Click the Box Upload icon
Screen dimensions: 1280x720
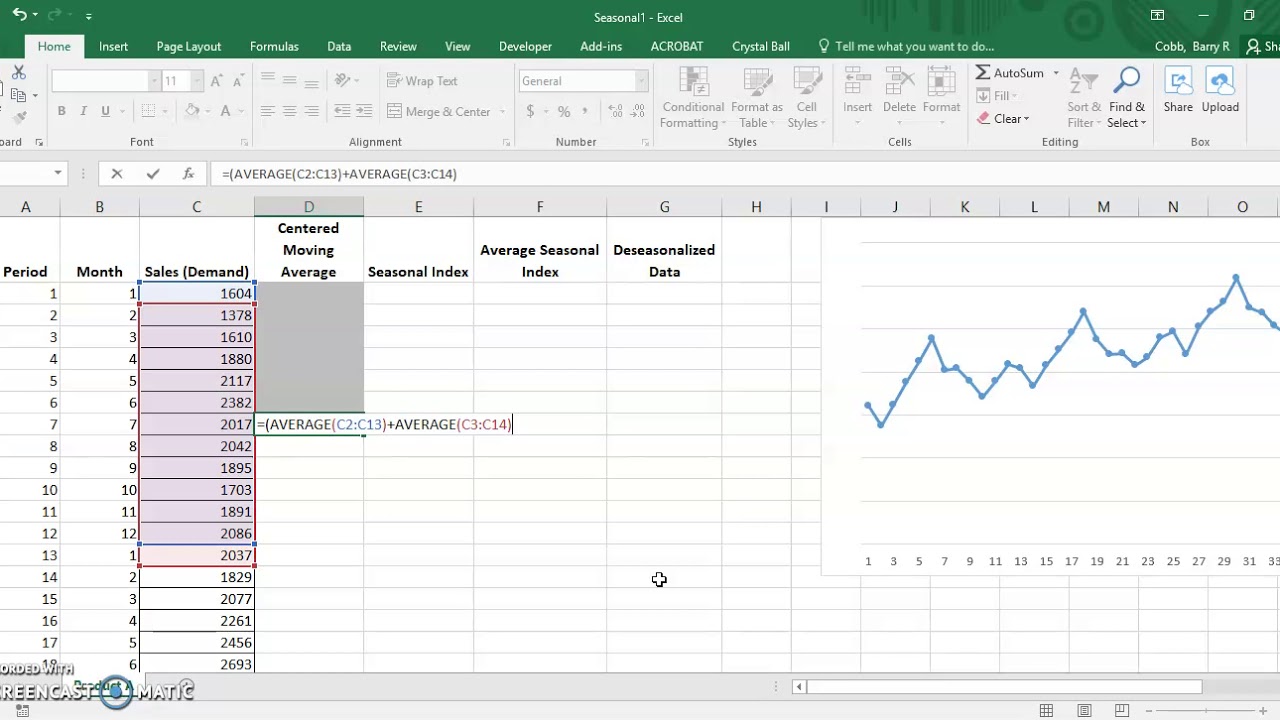1220,91
